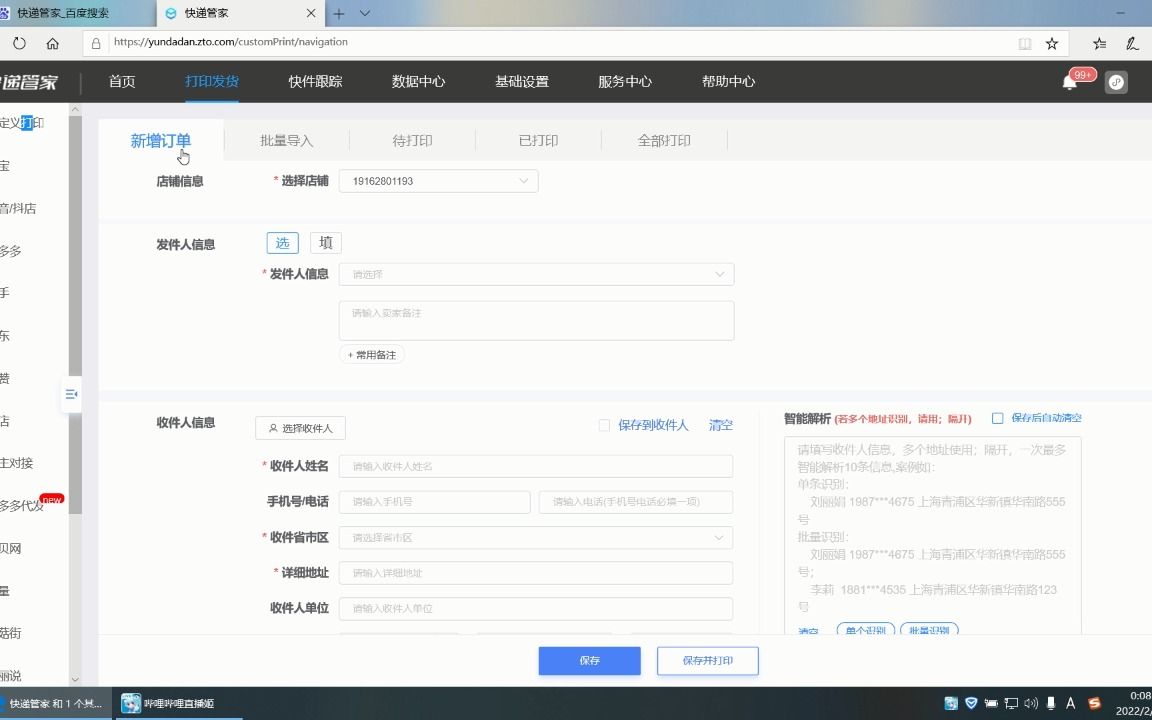Bookmark this page with the star icon
The height and width of the screenshot is (720, 1152).
click(x=1051, y=43)
